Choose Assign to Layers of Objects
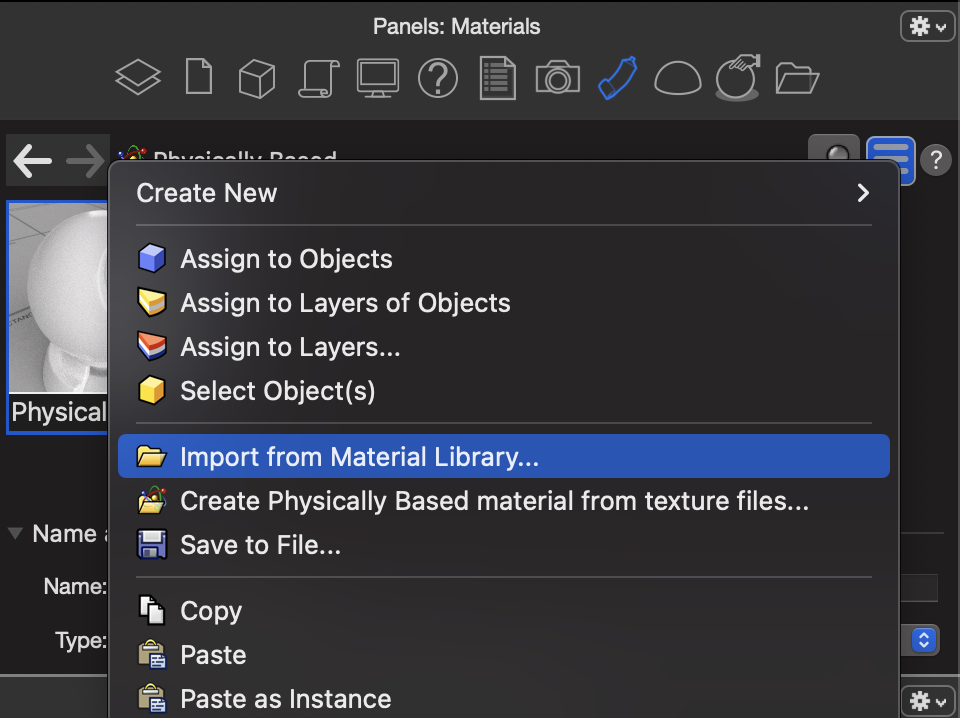Image resolution: width=960 pixels, height=718 pixels. (x=503, y=303)
